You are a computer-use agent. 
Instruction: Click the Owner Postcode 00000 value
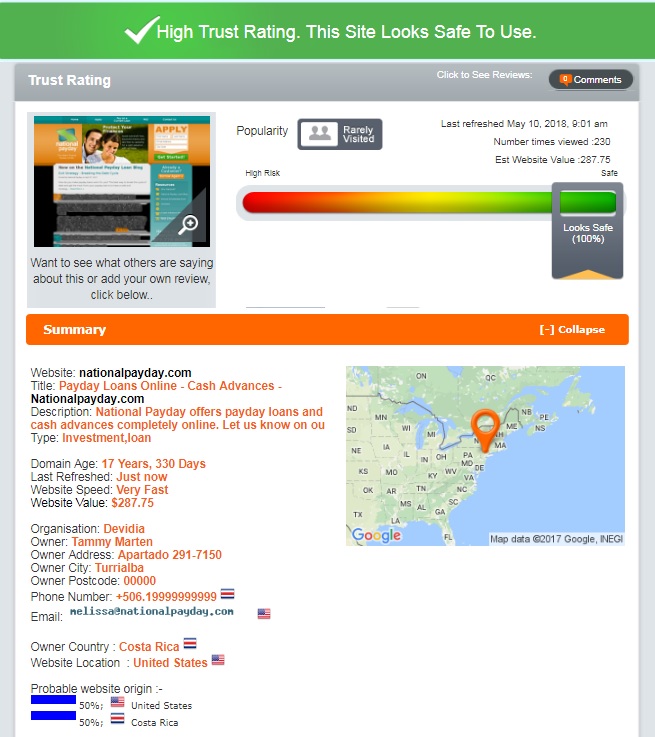[x=140, y=580]
